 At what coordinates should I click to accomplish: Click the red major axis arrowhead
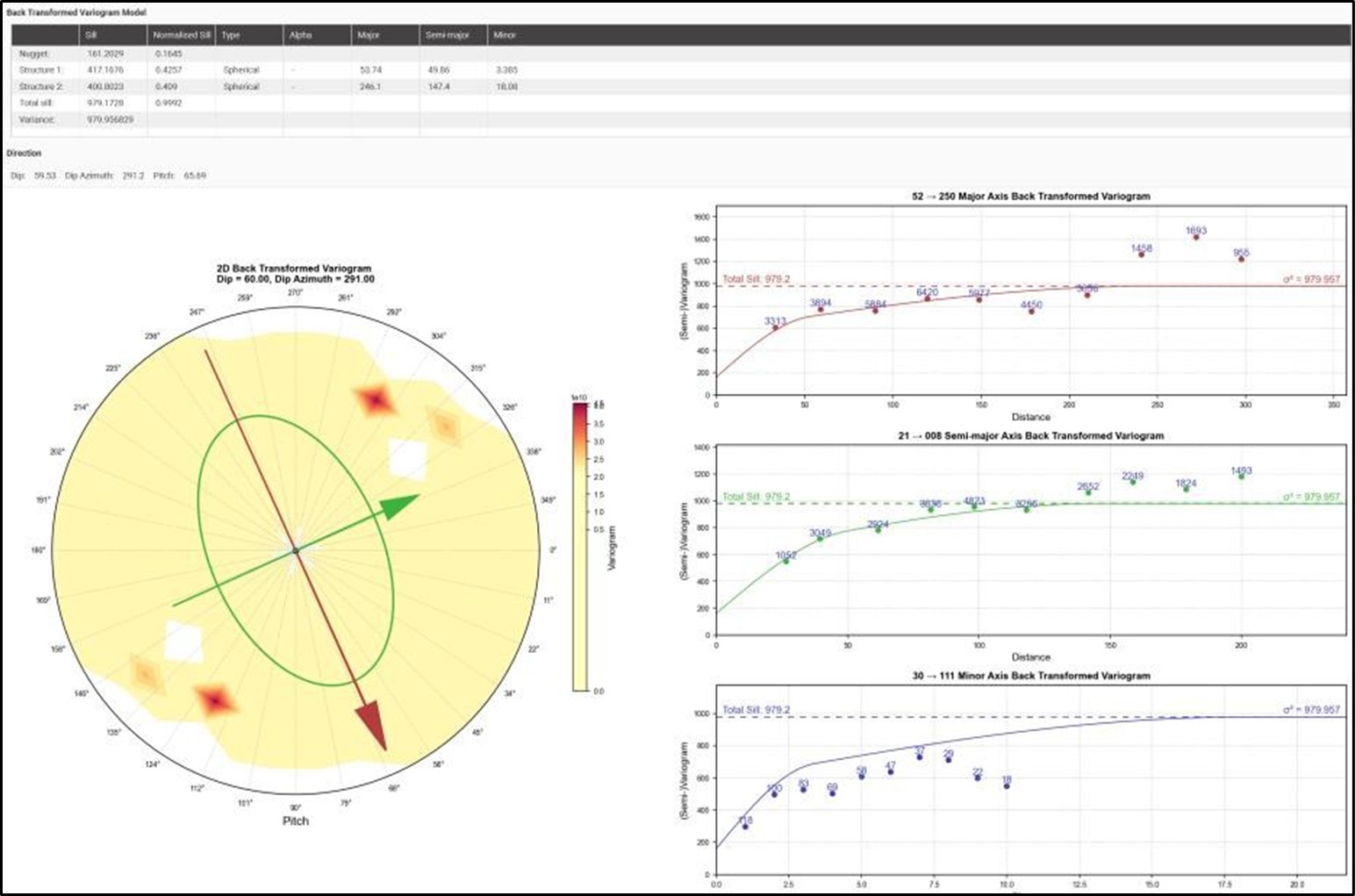tap(373, 727)
